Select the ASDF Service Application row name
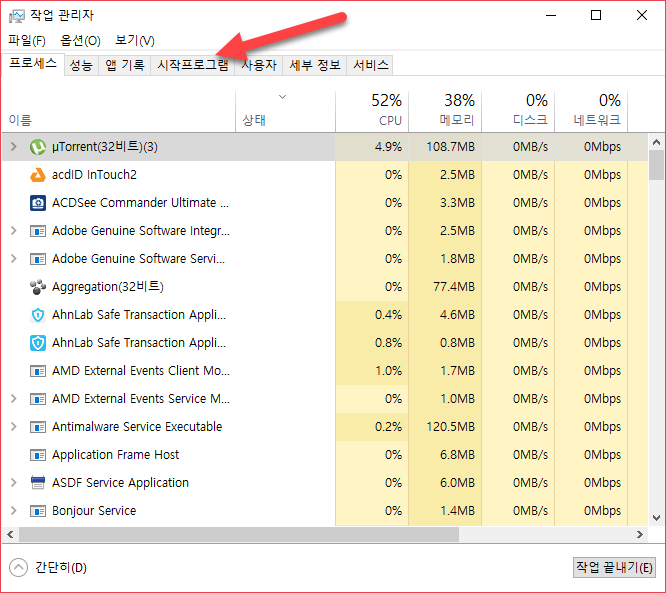This screenshot has height=593, width=666. coord(121,483)
